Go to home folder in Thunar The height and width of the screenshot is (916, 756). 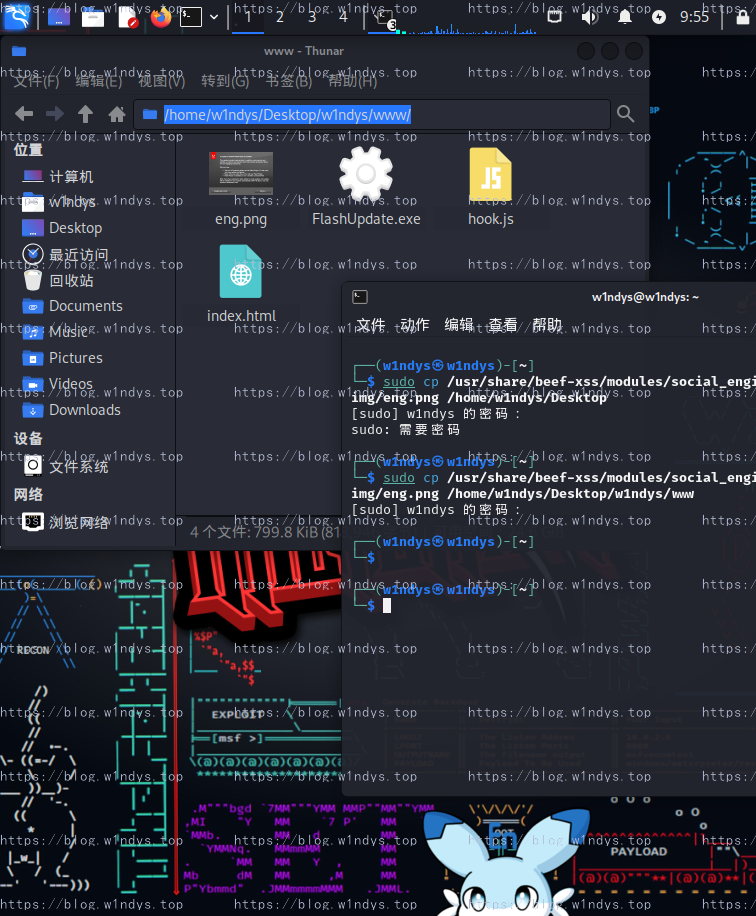[x=117, y=114]
